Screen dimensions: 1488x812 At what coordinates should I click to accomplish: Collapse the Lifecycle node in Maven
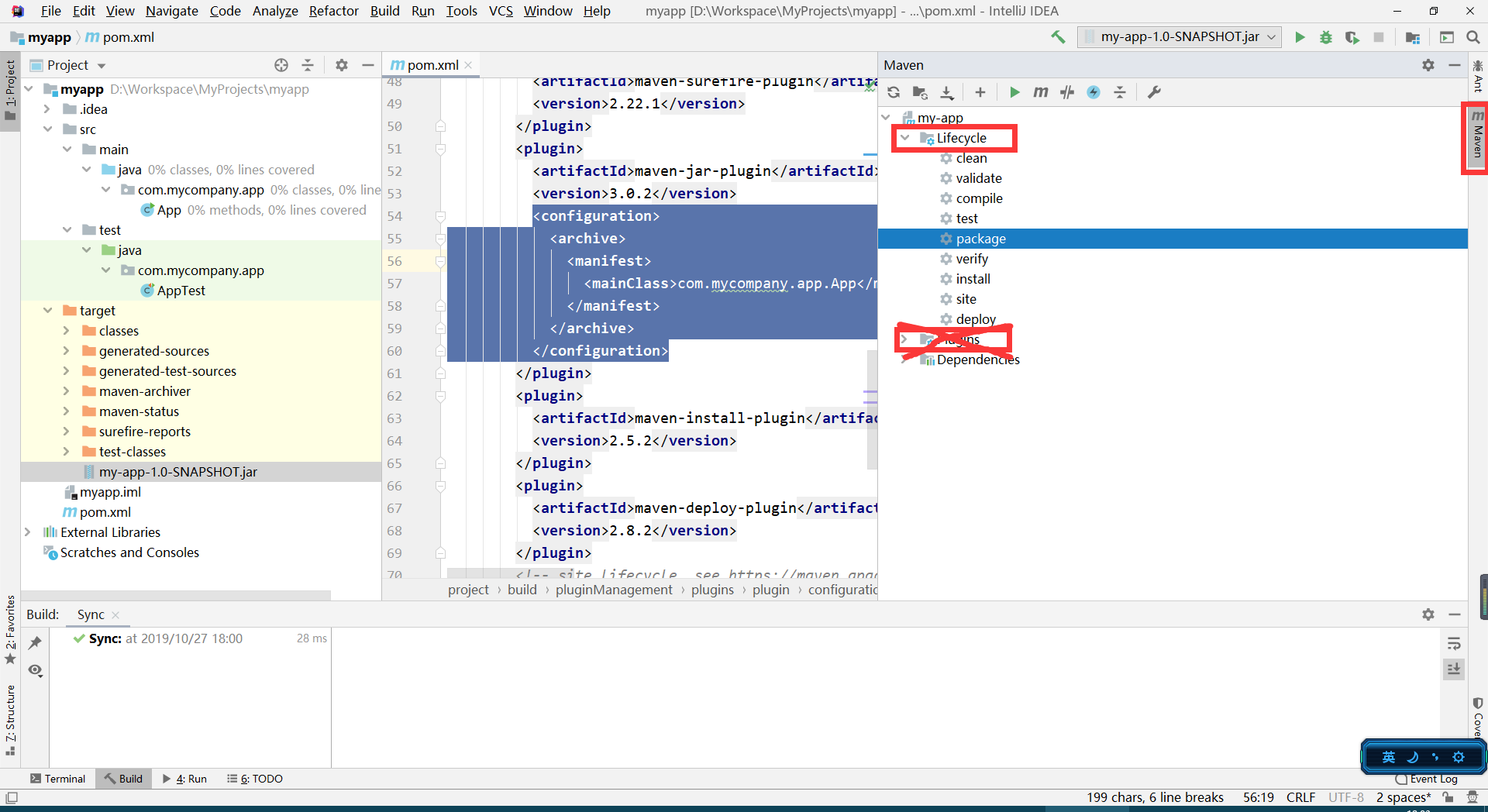pyautogui.click(x=904, y=138)
